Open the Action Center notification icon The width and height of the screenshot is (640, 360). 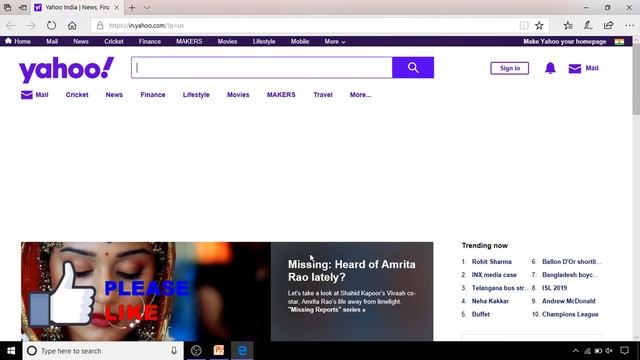pyautogui.click(x=624, y=351)
